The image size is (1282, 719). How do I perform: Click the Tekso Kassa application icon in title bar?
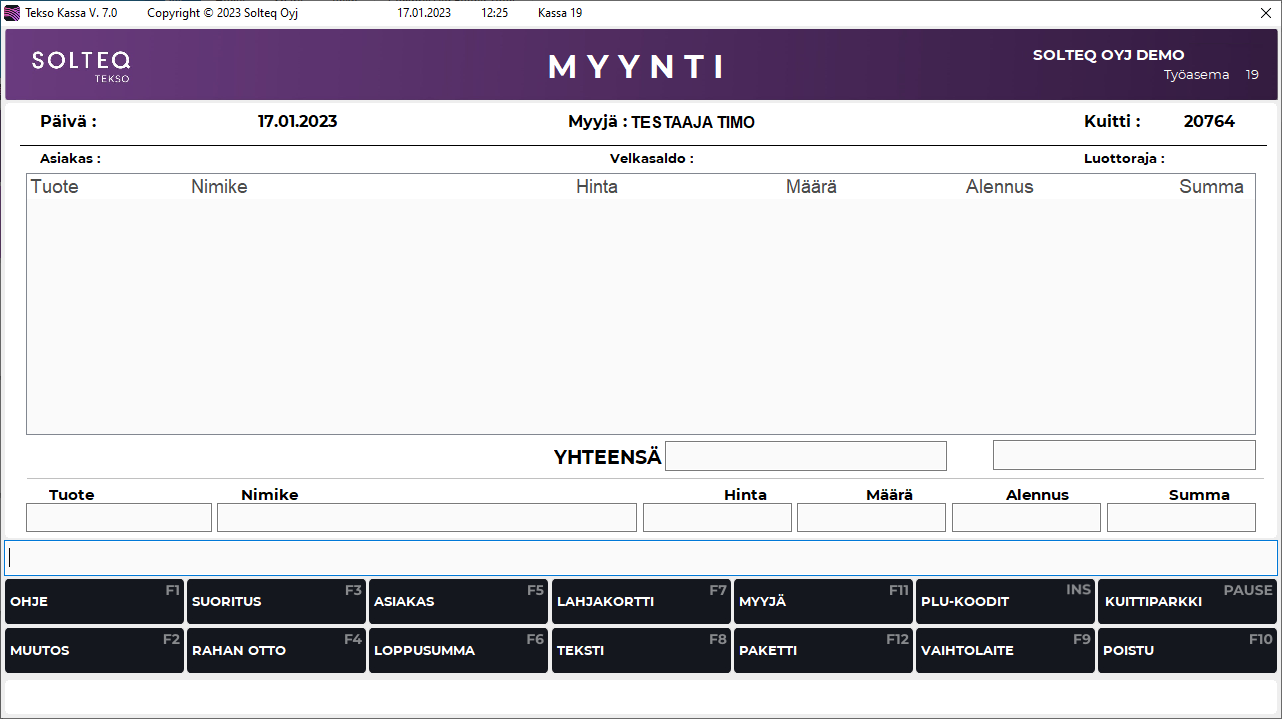[10, 13]
